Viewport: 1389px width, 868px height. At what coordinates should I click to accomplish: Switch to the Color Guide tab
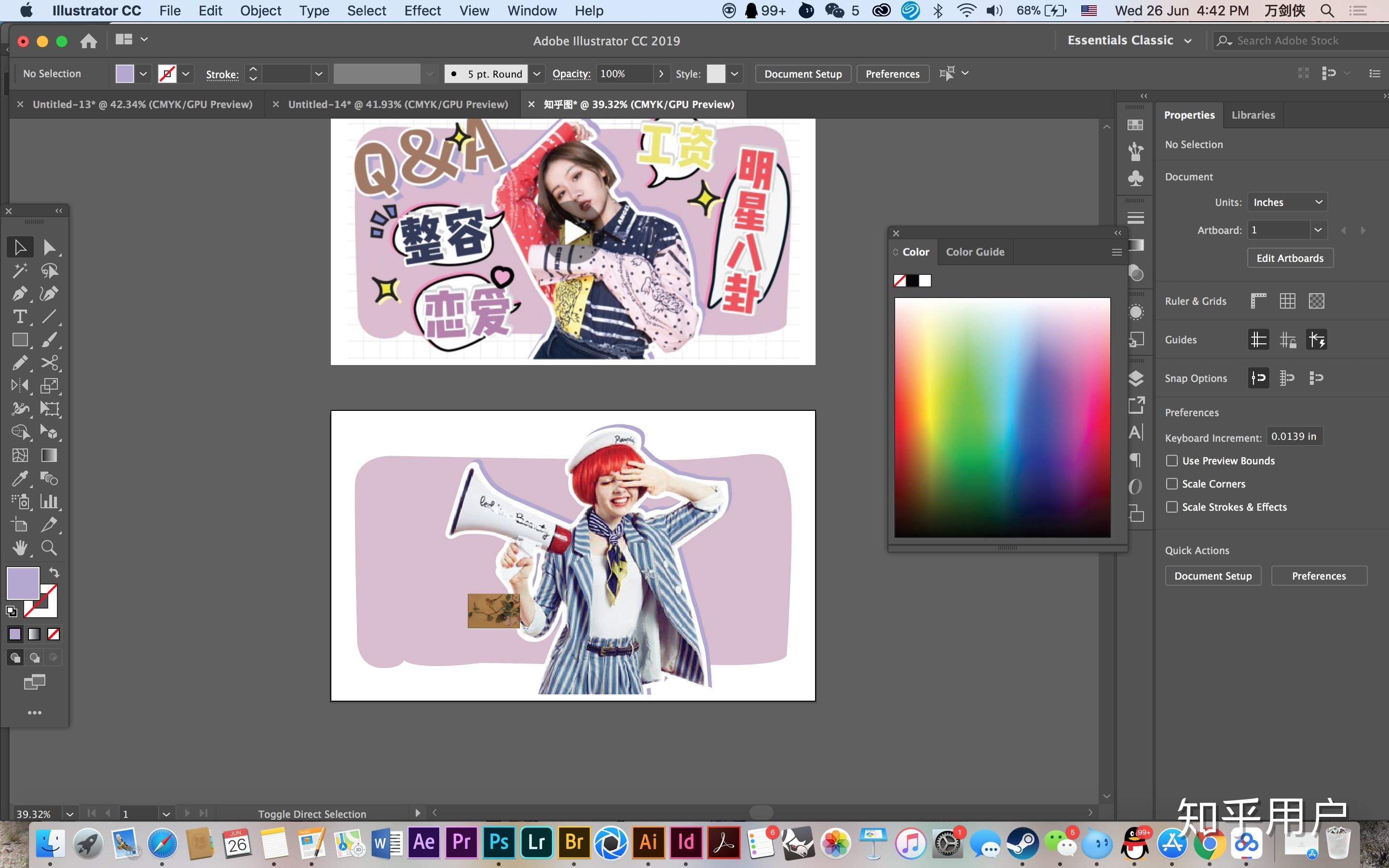(x=975, y=252)
